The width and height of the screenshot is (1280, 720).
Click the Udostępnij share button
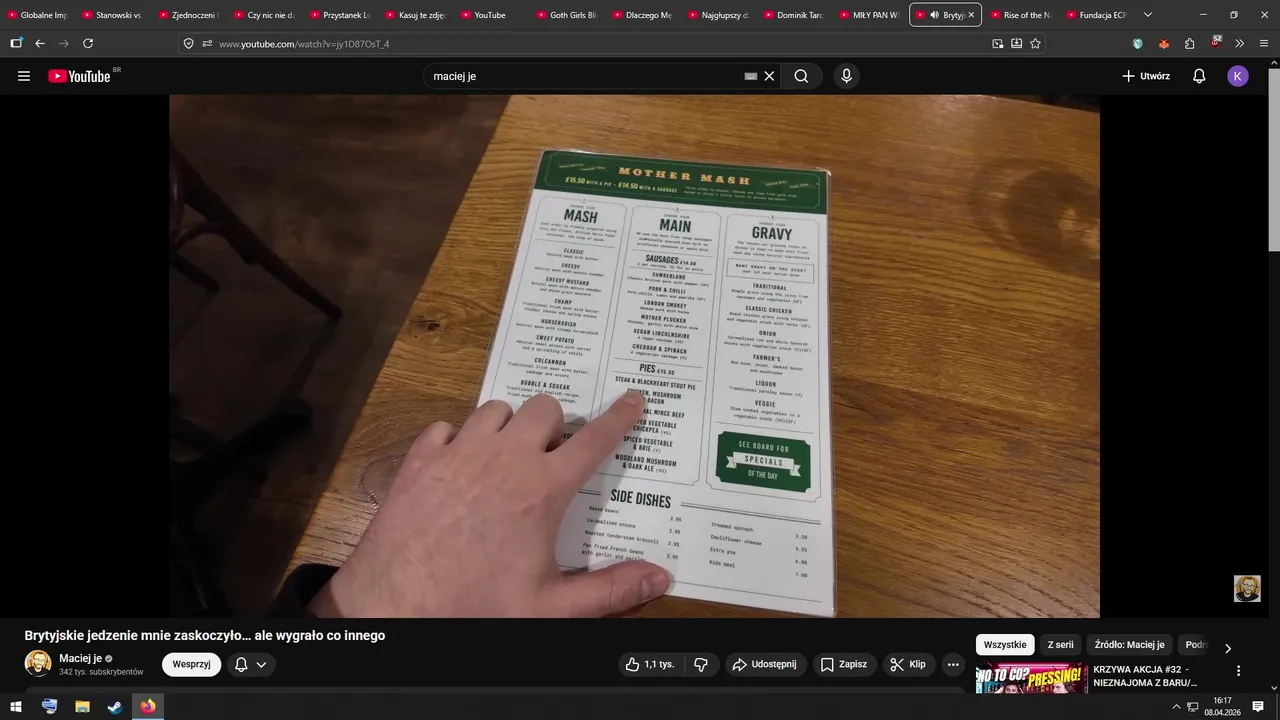click(x=765, y=664)
